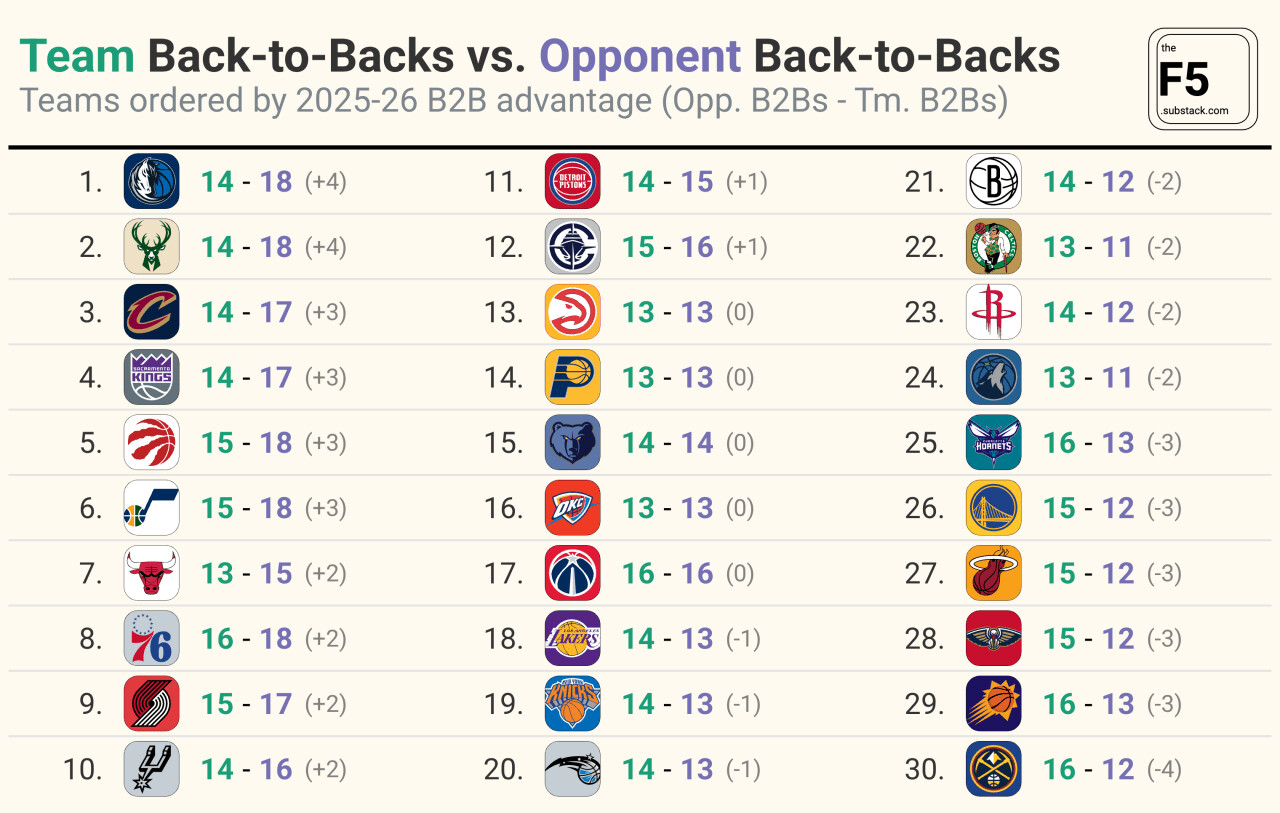Click the Dallas Mavericks logo icon

pyautogui.click(x=151, y=181)
